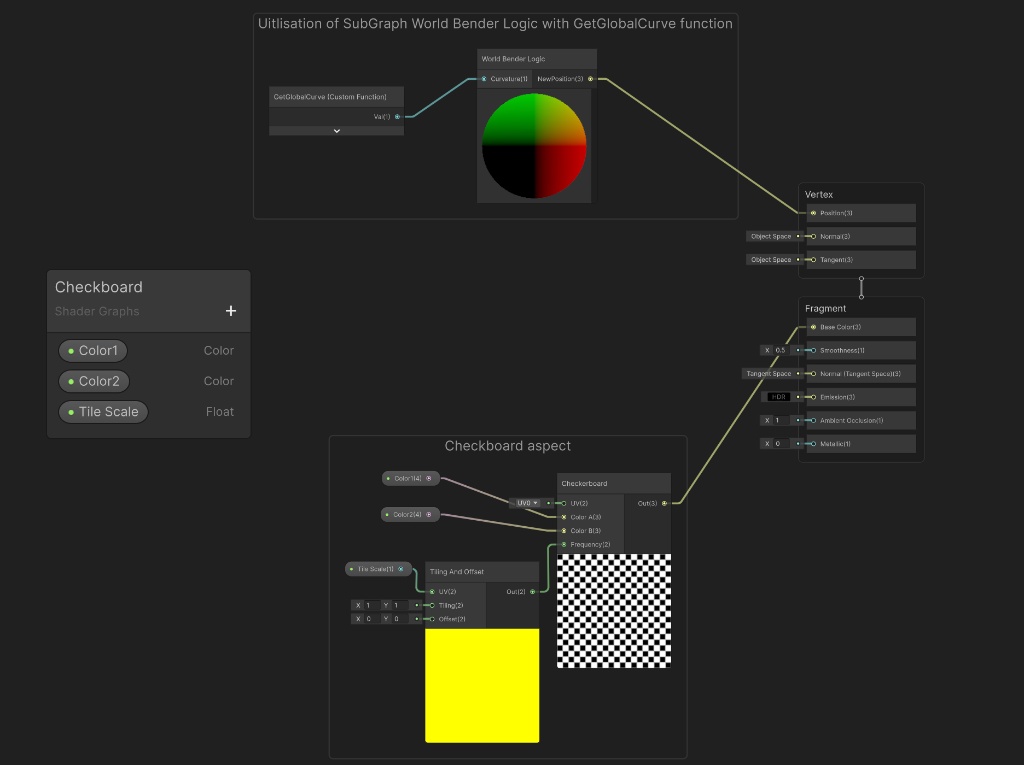This screenshot has width=1024, height=765.
Task: Click the Frequency(2) input port on the Checkerboard node
Action: click(x=563, y=544)
